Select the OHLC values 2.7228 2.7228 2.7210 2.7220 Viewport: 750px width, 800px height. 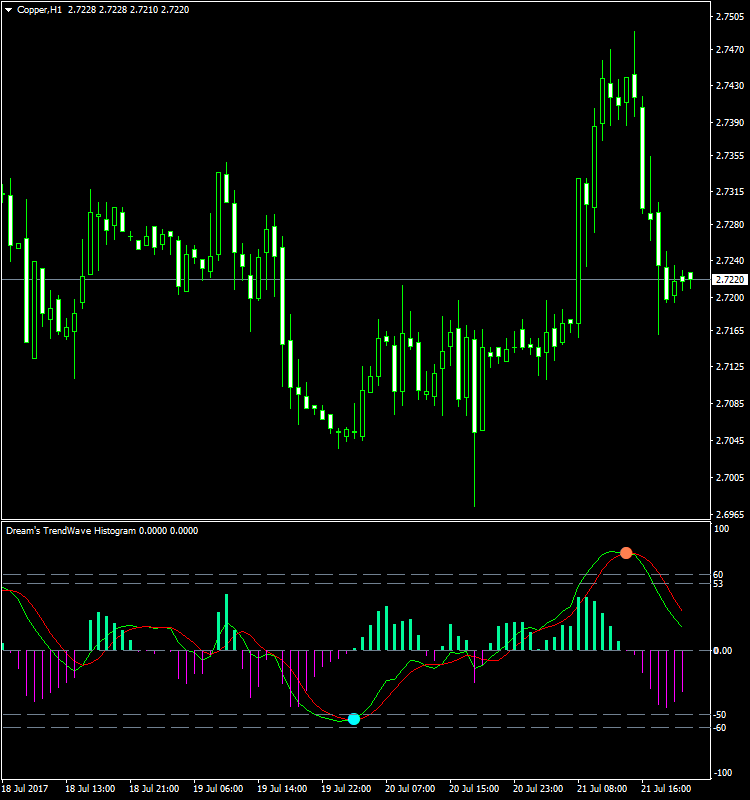point(128,10)
